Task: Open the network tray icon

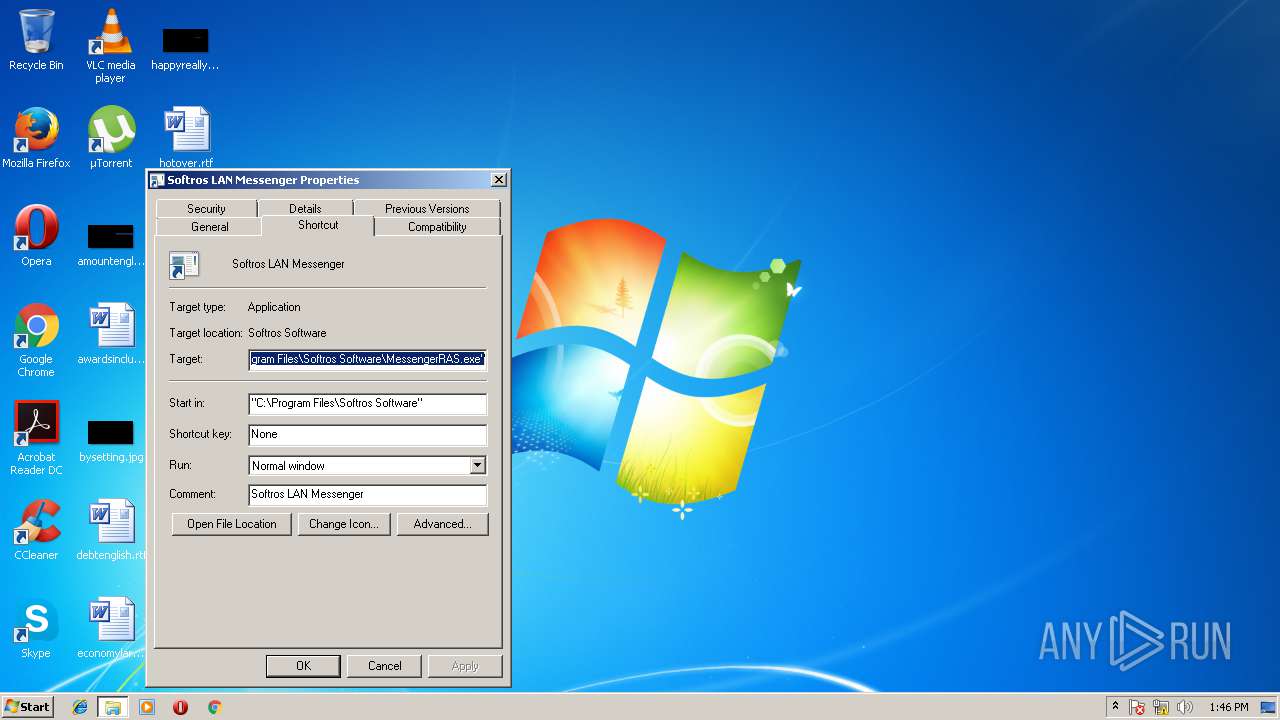Action: coord(1161,707)
